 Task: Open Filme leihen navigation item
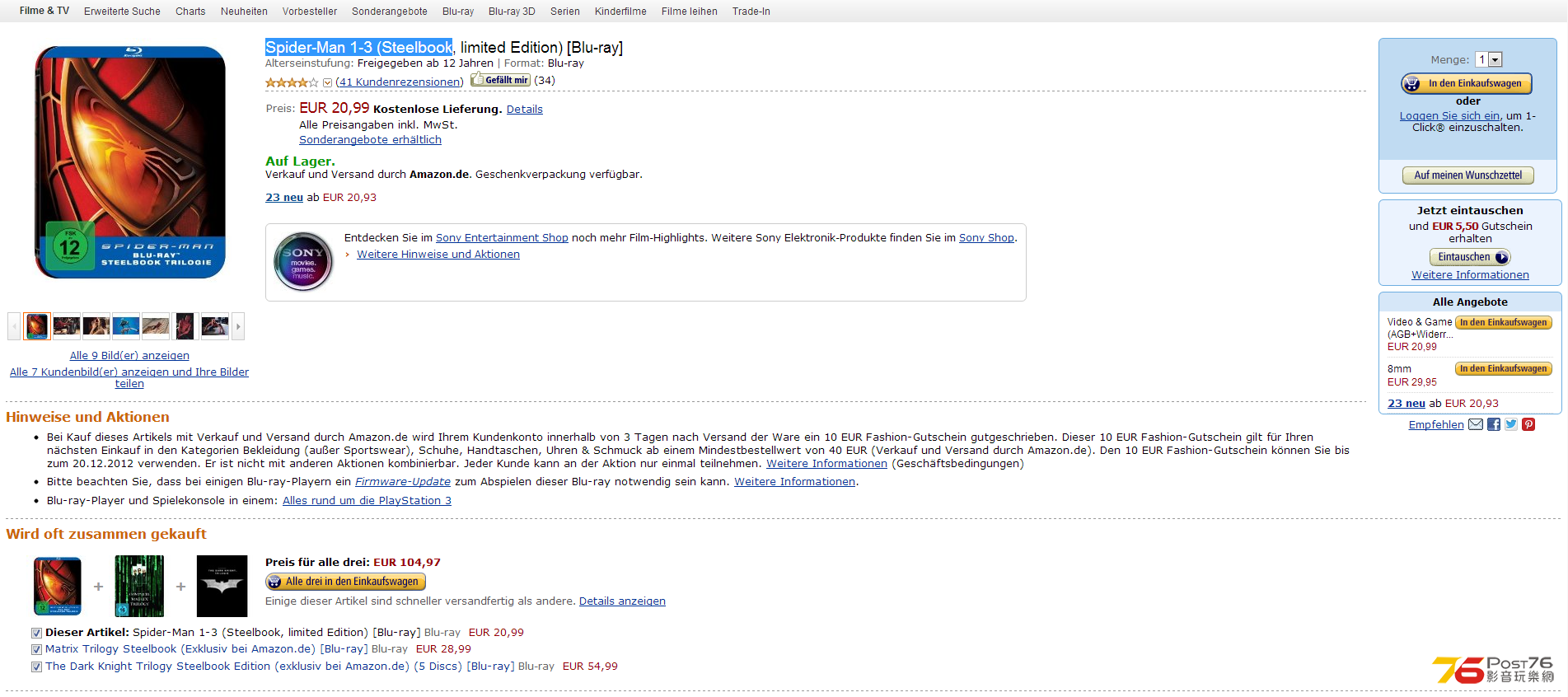[x=690, y=12]
